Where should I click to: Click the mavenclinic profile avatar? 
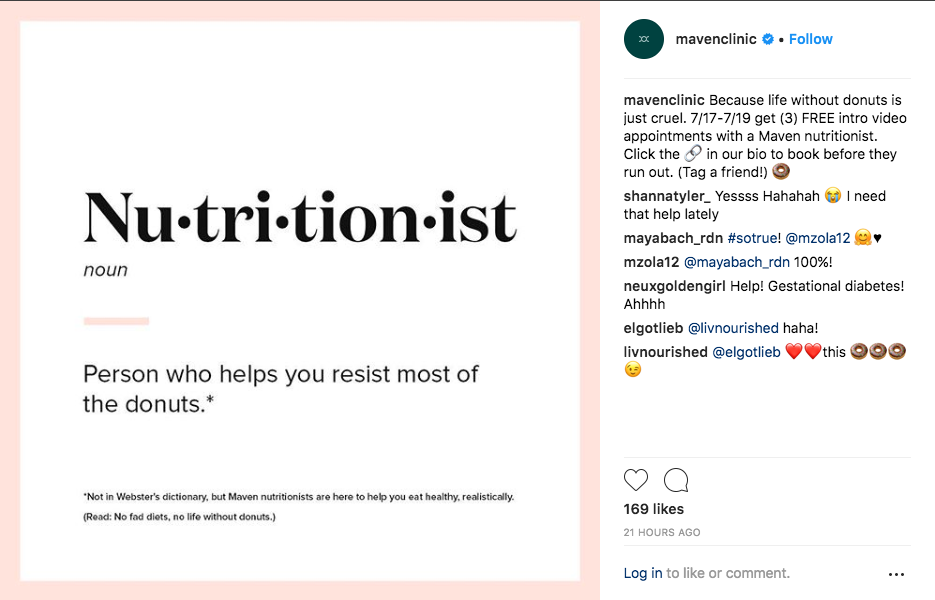point(644,39)
